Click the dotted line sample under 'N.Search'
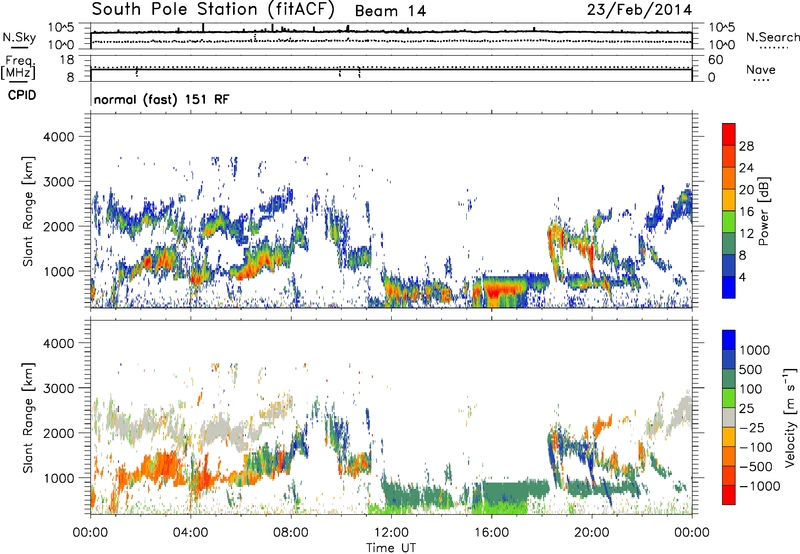 (x=773, y=48)
